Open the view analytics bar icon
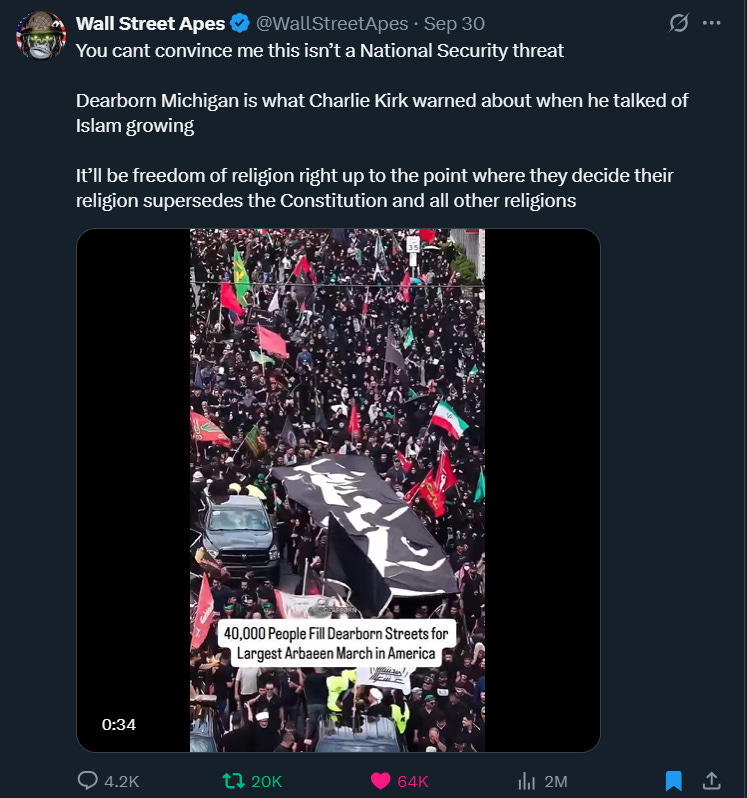The image size is (747, 798). point(526,781)
